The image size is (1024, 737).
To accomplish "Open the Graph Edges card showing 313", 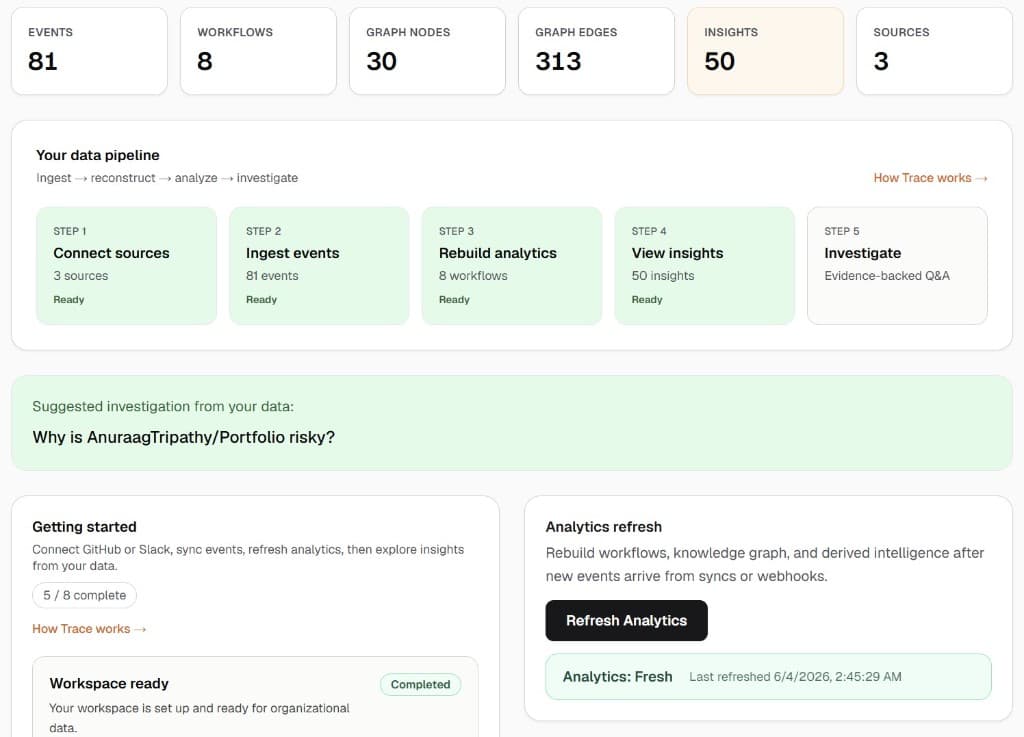I will pos(596,51).
